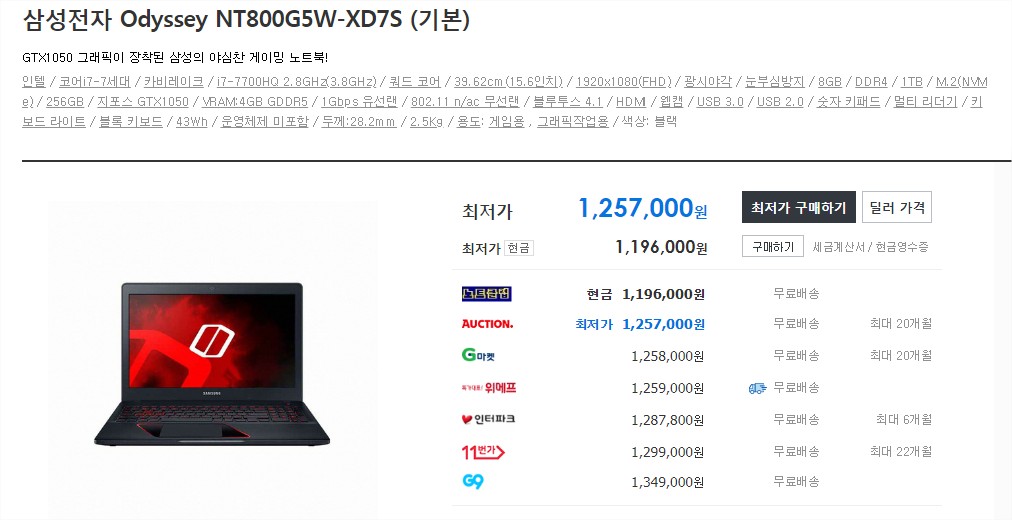The image size is (1012, 520).
Task: Select the Auction price 1,257,000원
Action: tap(663, 324)
